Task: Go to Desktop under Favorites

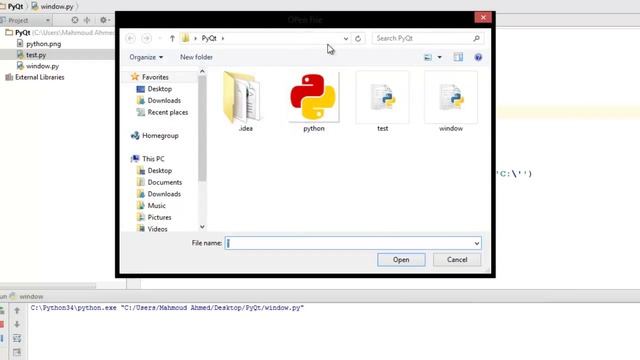Action: (160, 89)
